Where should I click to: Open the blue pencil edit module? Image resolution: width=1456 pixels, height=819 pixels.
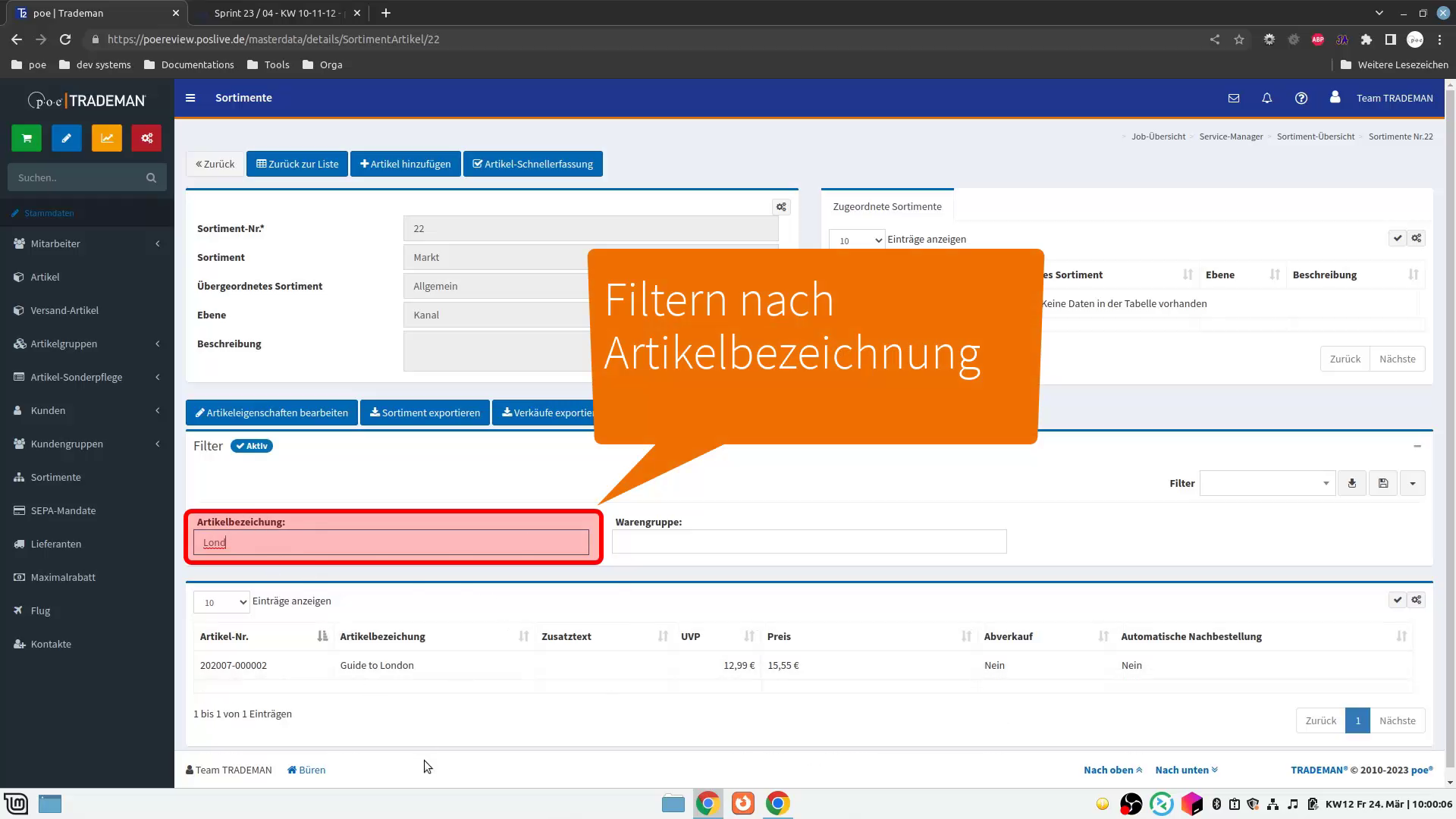coord(67,138)
